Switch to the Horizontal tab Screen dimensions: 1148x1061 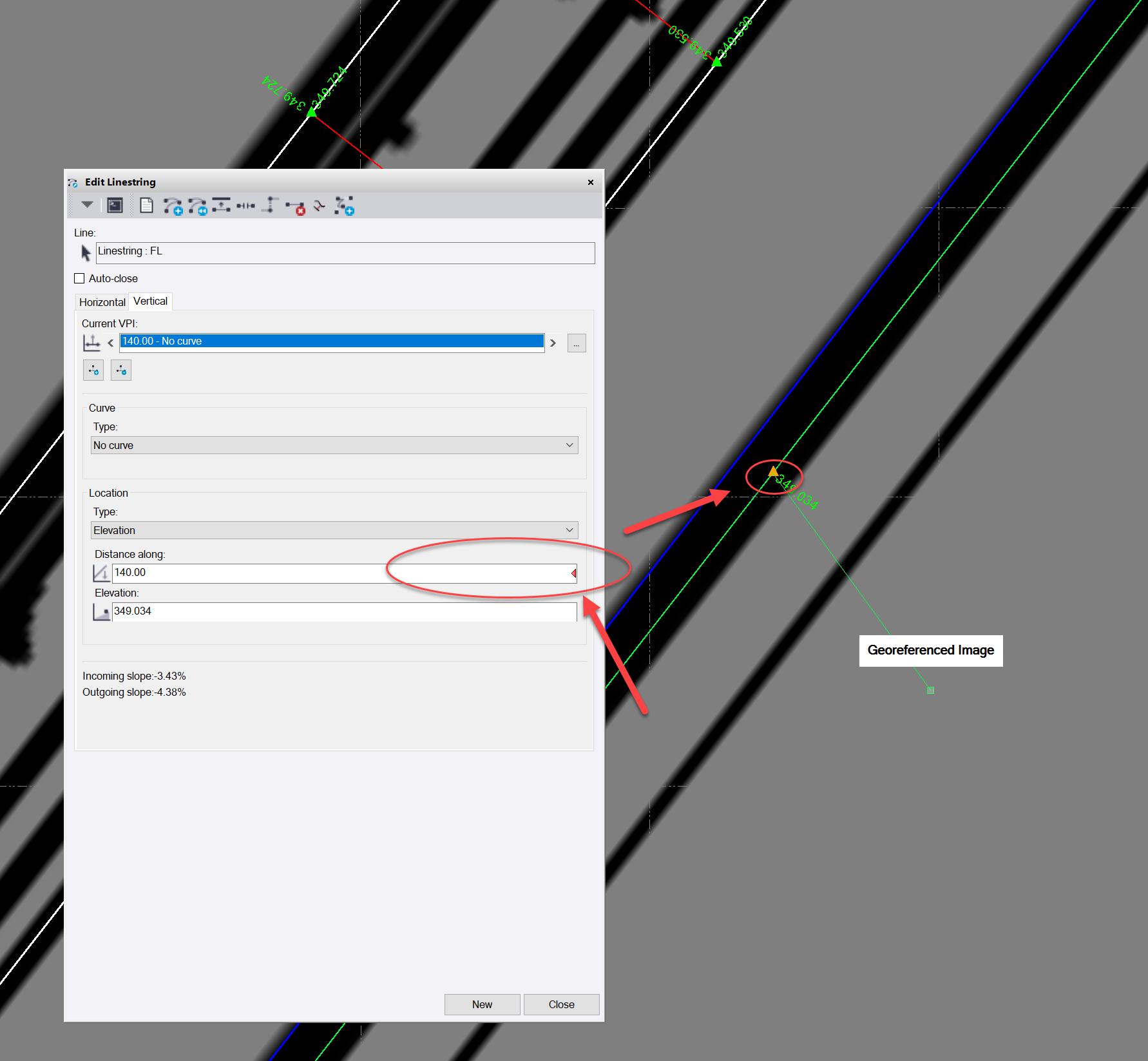coord(102,302)
